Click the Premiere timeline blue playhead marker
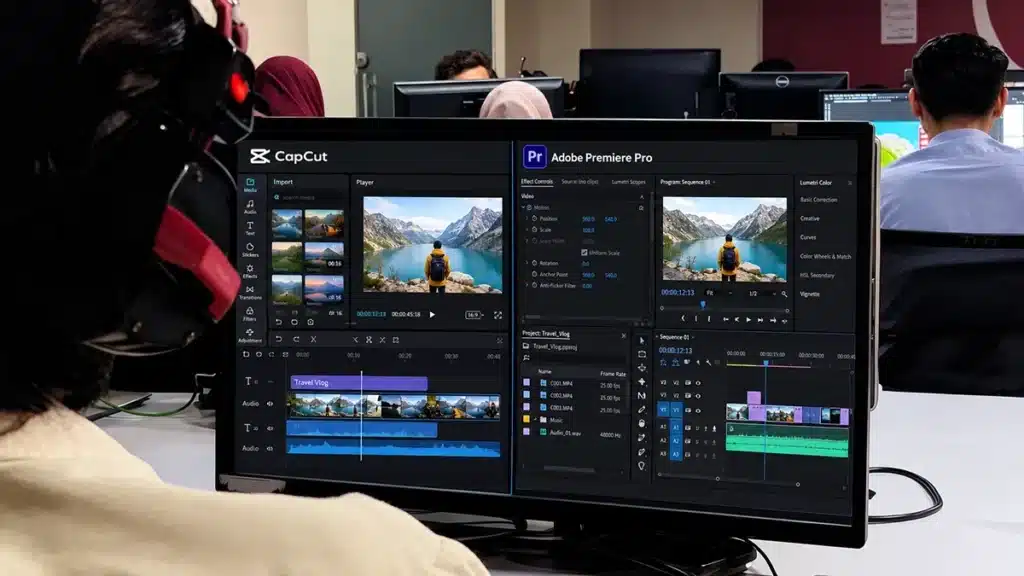Viewport: 1024px width, 576px height. click(766, 362)
